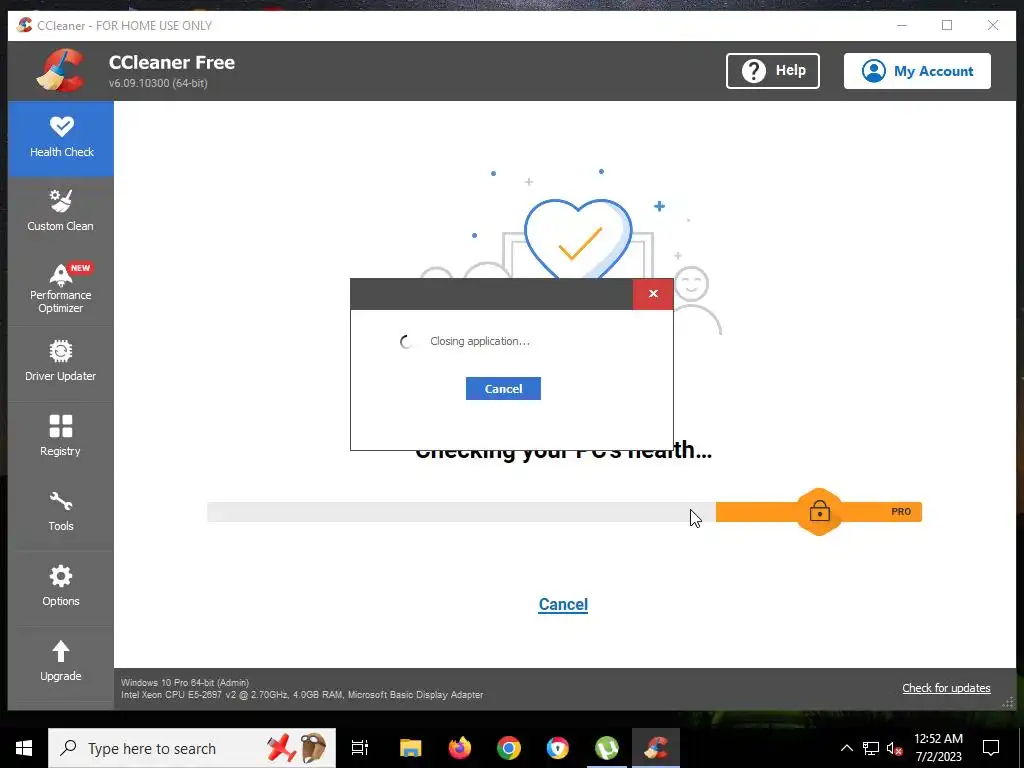
Task: Launch Google Chrome from taskbar
Action: [x=509, y=748]
